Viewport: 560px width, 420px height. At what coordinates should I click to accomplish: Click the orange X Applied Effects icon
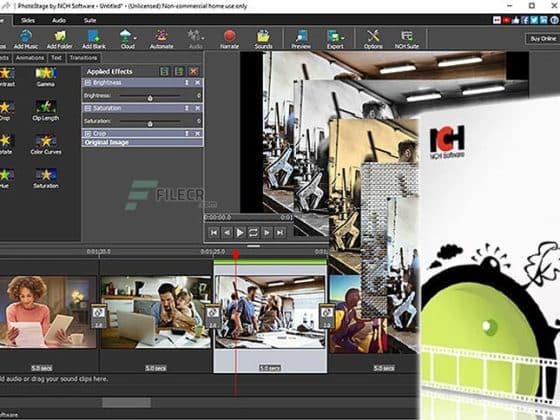point(193,71)
